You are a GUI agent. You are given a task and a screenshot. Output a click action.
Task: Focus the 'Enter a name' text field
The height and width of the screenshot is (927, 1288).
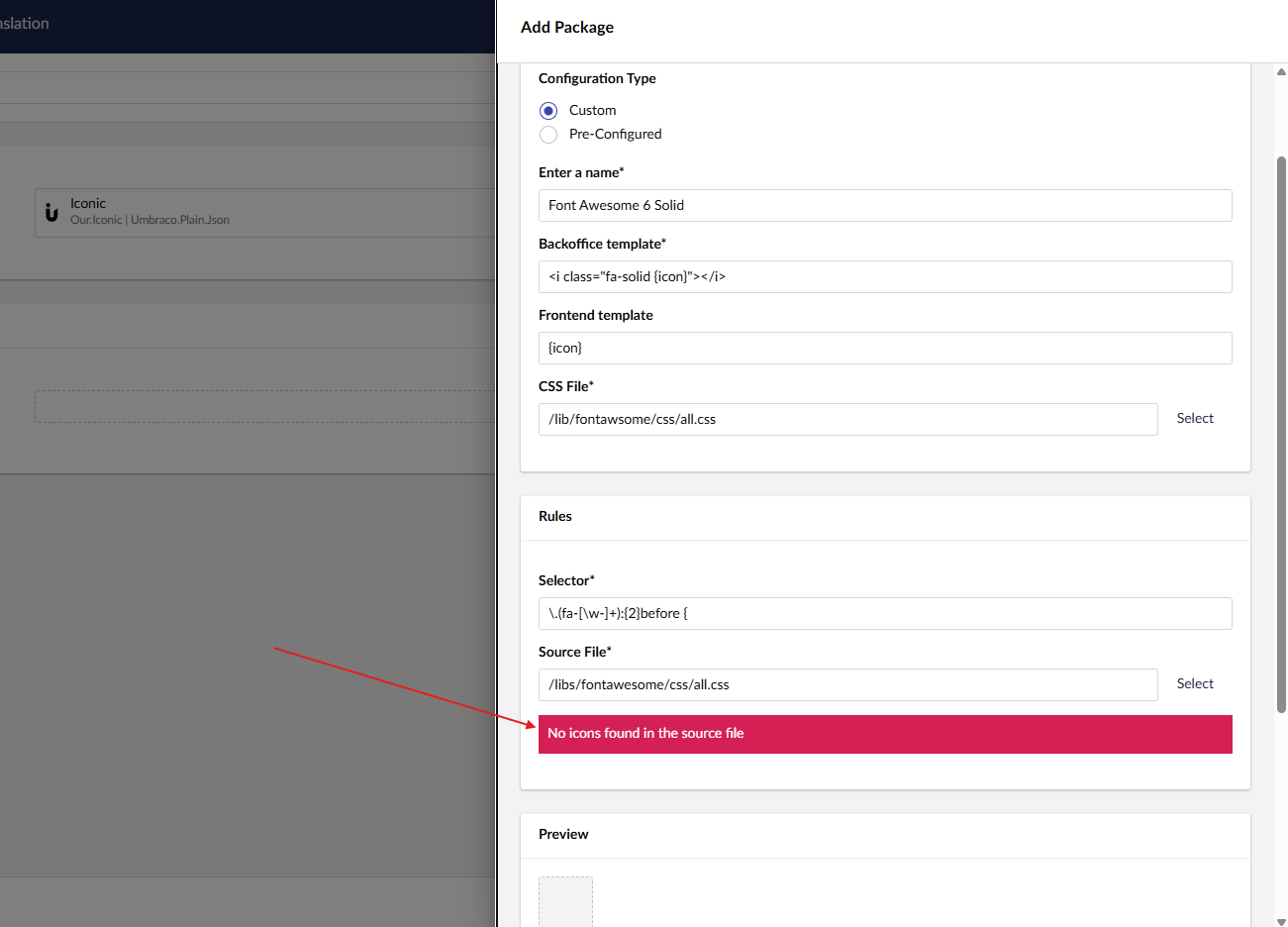click(x=884, y=205)
